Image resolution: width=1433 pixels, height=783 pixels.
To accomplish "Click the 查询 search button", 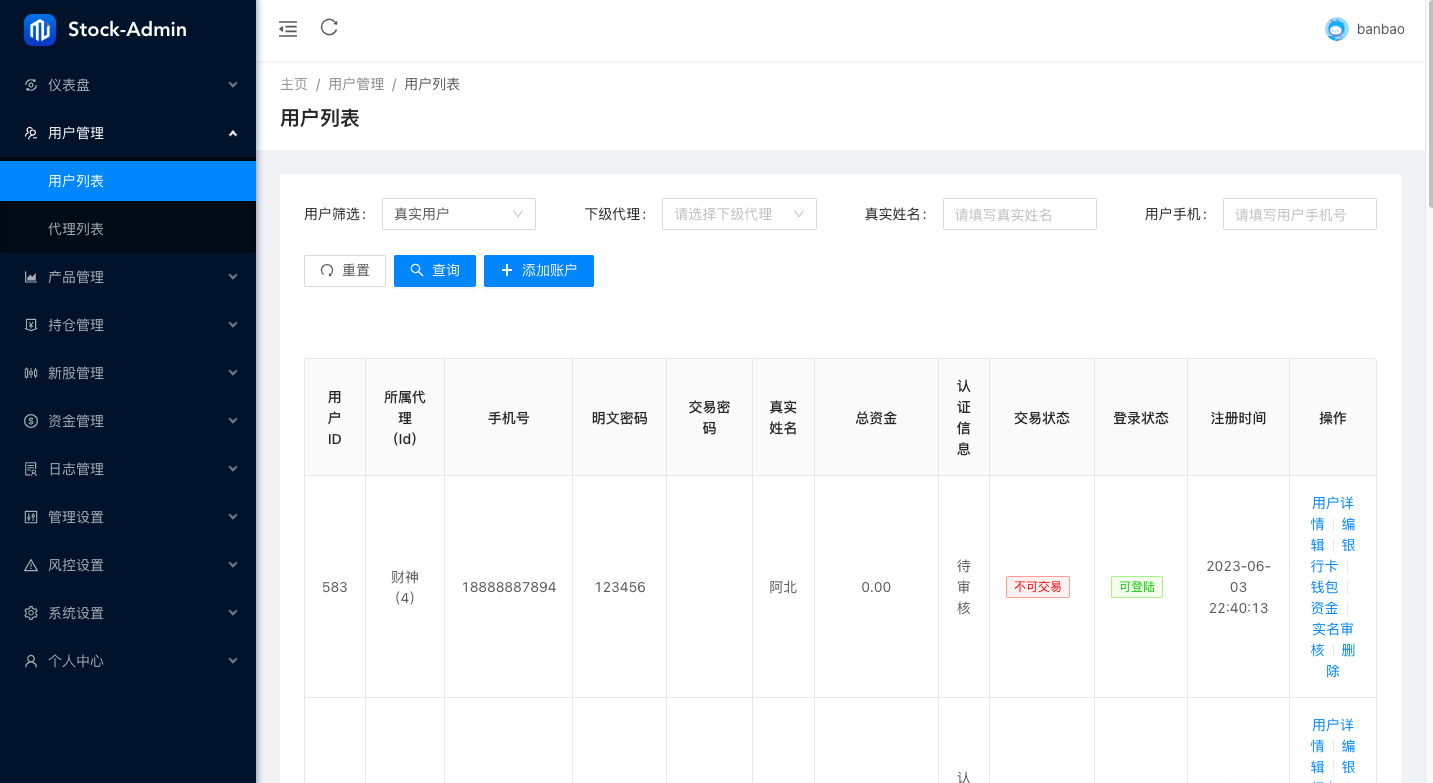I will [x=435, y=271].
